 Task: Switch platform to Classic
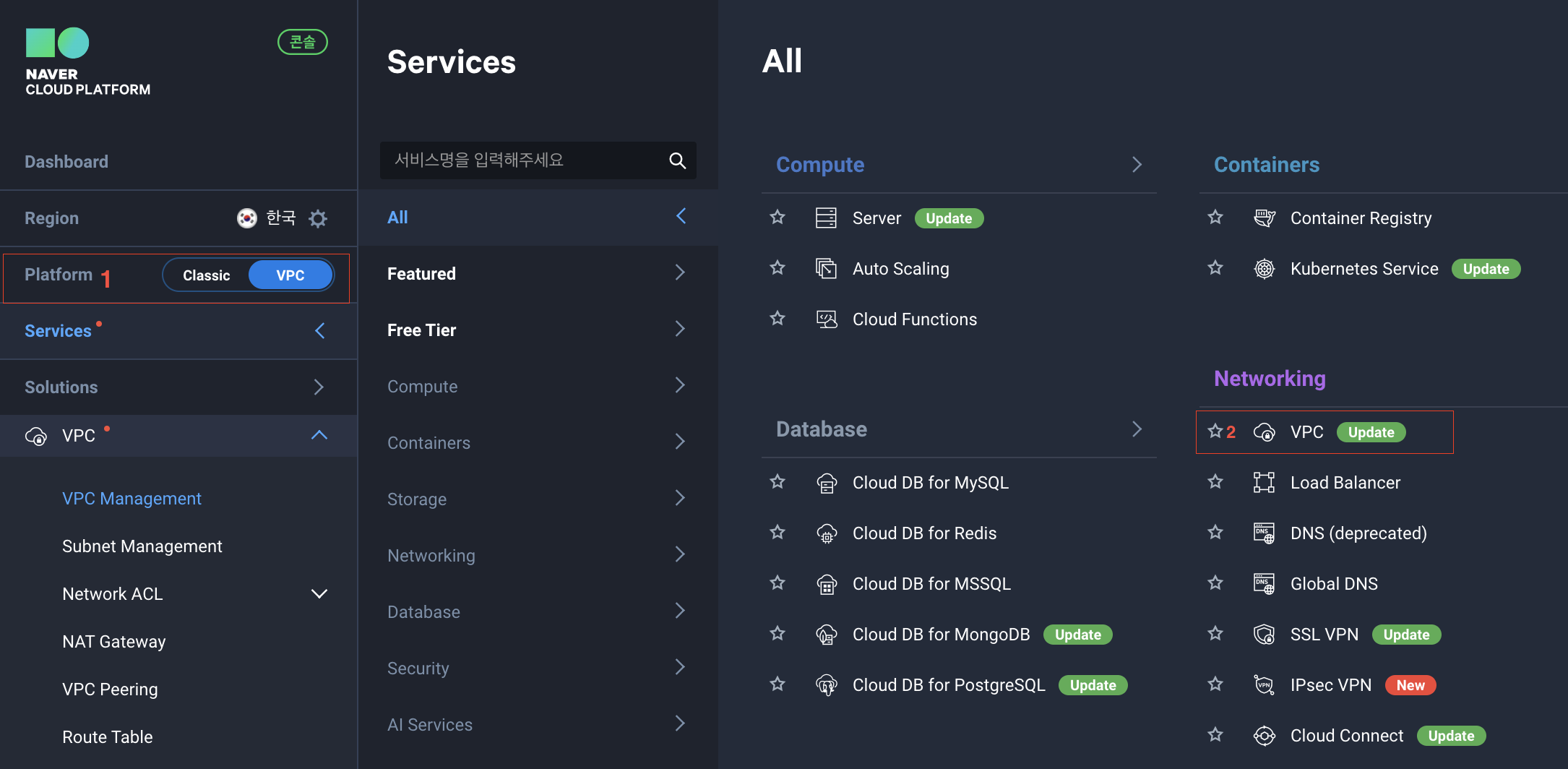(206, 275)
